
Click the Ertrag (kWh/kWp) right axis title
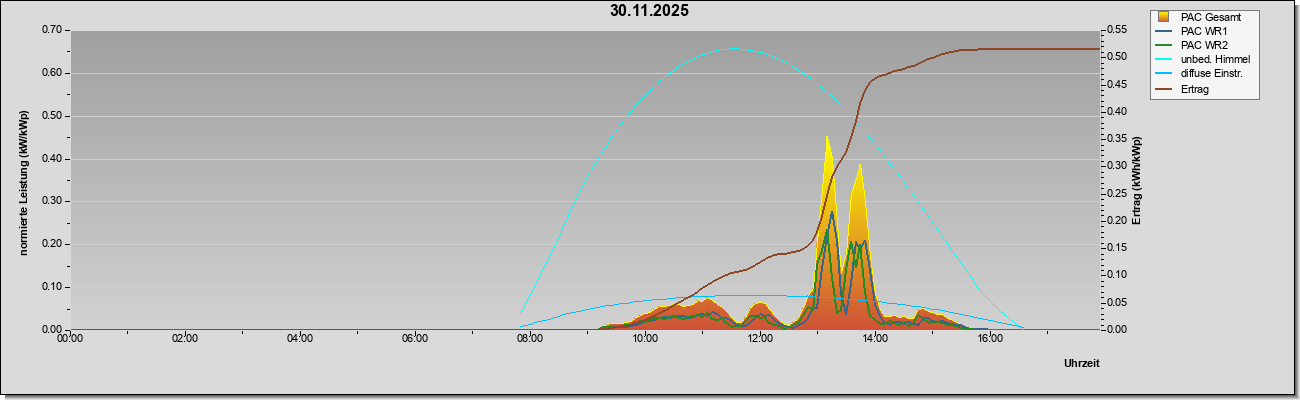(1137, 179)
